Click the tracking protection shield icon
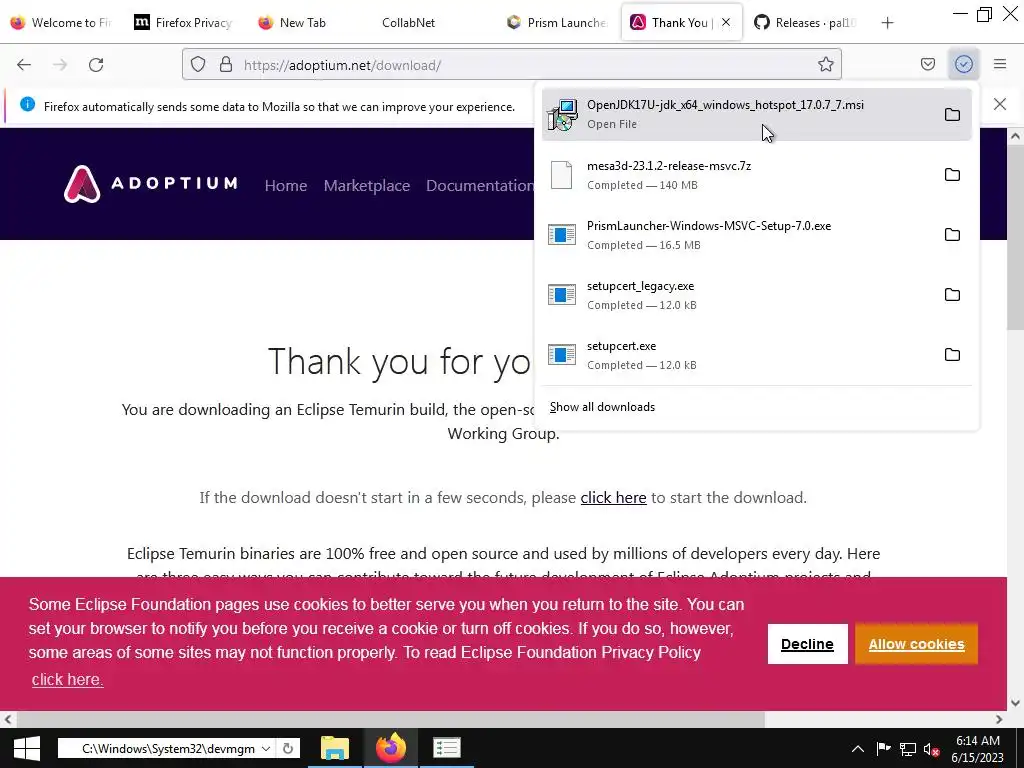This screenshot has width=1024, height=768. (198, 65)
